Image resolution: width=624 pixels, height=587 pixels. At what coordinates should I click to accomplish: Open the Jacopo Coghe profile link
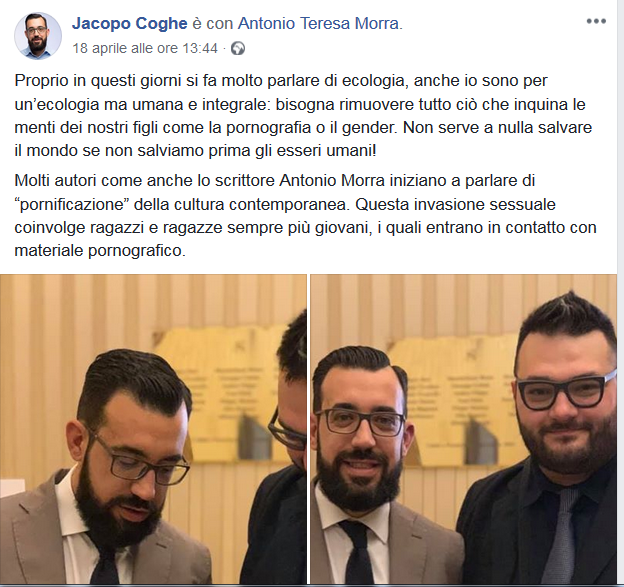coord(129,23)
